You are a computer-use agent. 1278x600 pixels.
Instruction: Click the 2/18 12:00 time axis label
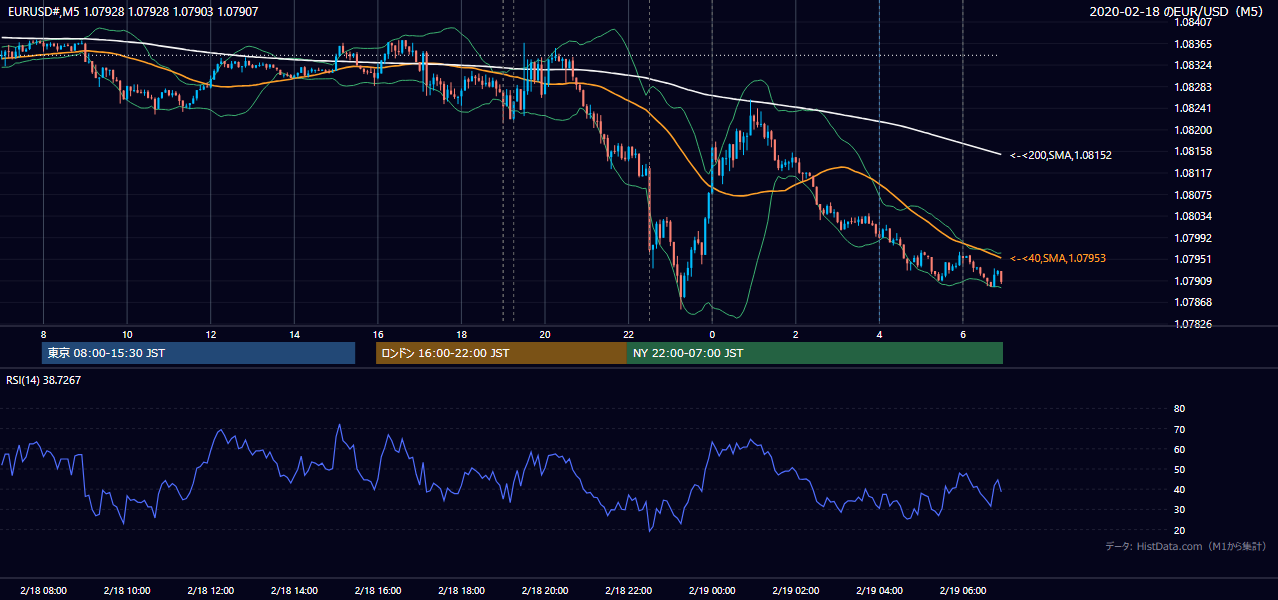coord(210,590)
